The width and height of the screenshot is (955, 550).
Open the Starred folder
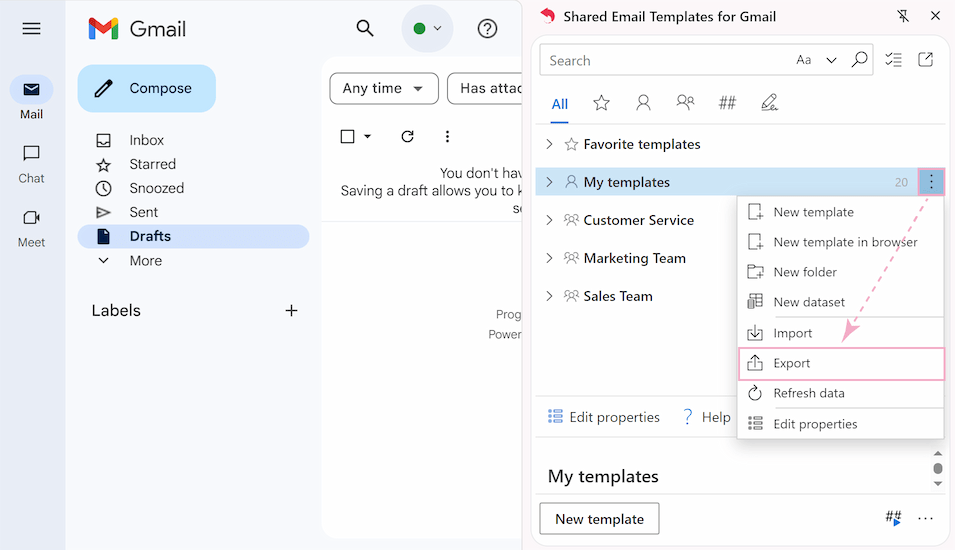coord(193,164)
